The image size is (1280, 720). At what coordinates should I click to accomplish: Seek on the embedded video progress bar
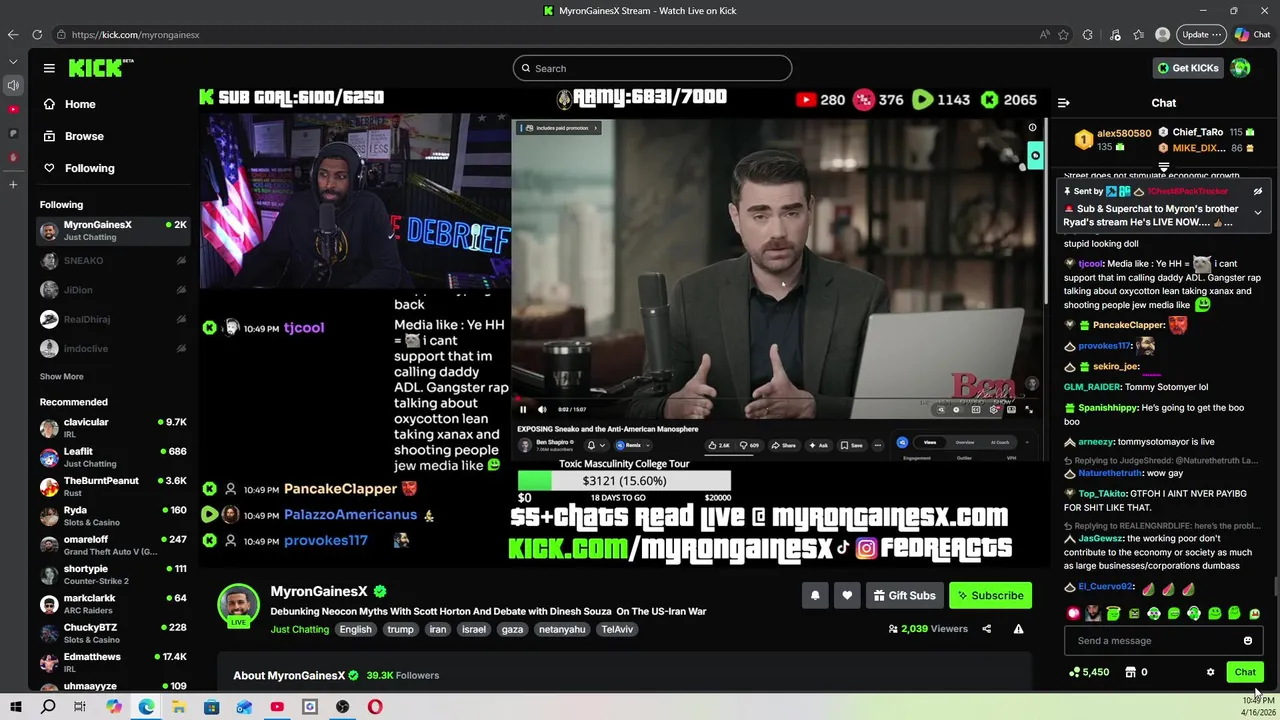pyautogui.click(x=777, y=399)
